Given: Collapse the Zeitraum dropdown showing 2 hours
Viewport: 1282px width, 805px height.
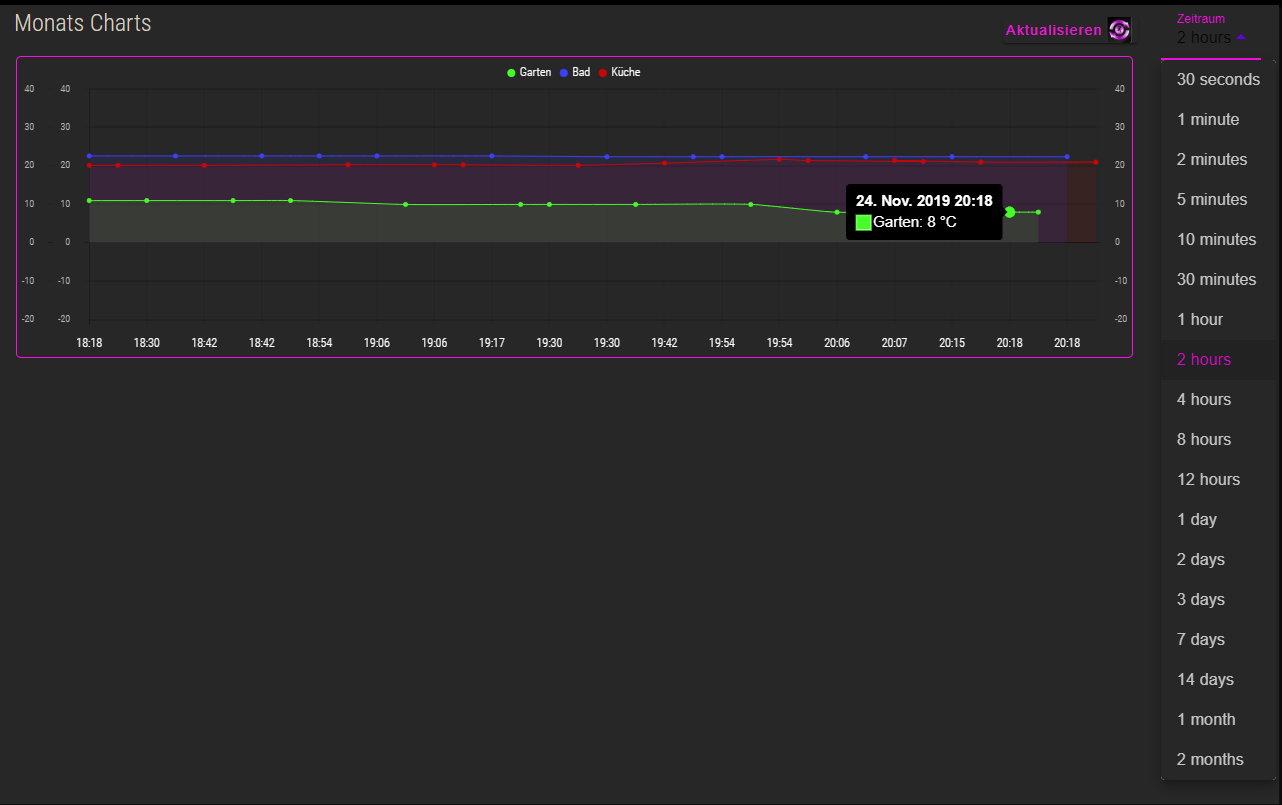Looking at the screenshot, I should coord(1211,37).
